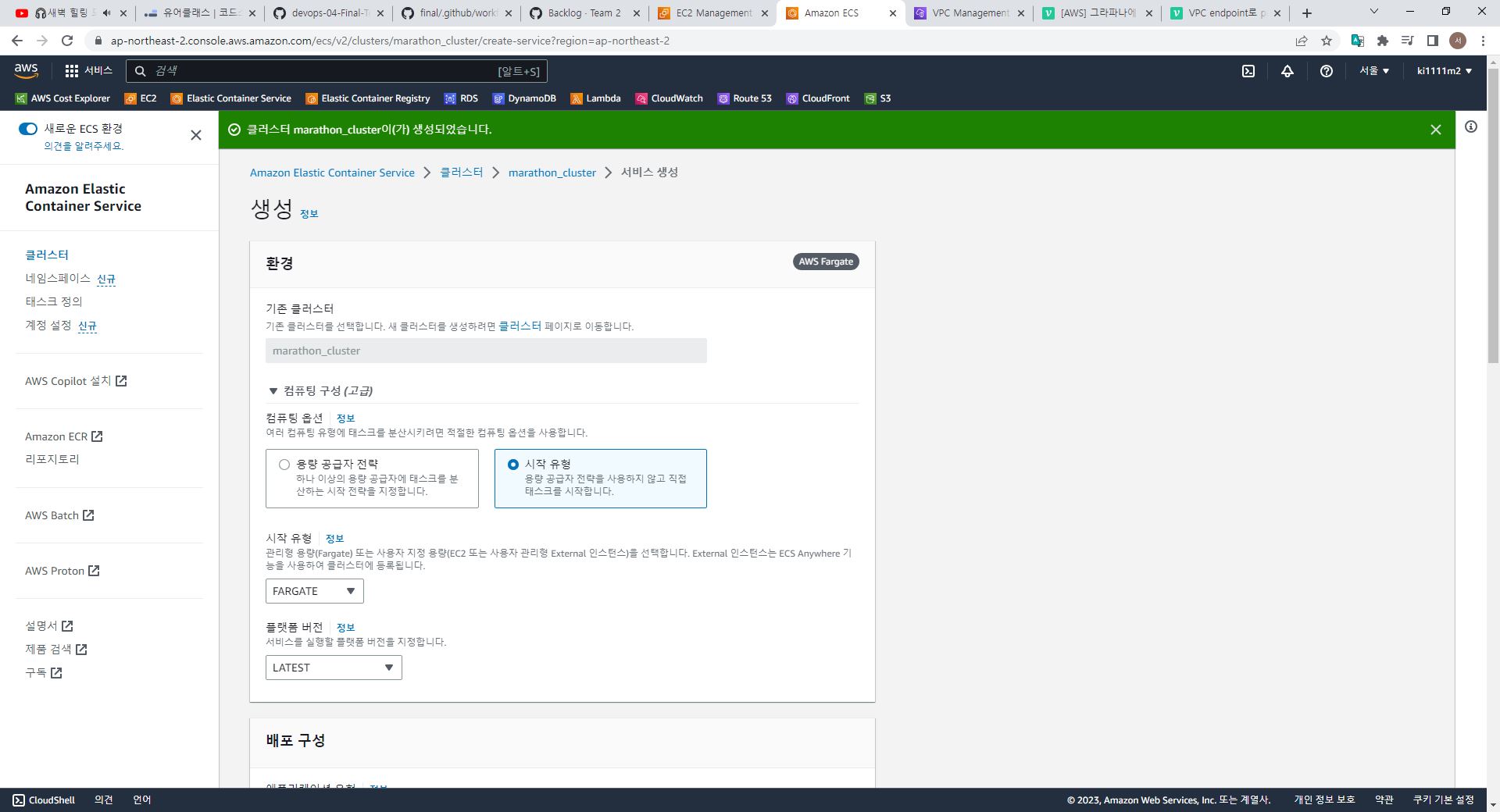Open Elastic Container Registry shortcut
The width and height of the screenshot is (1500, 812).
(x=367, y=98)
